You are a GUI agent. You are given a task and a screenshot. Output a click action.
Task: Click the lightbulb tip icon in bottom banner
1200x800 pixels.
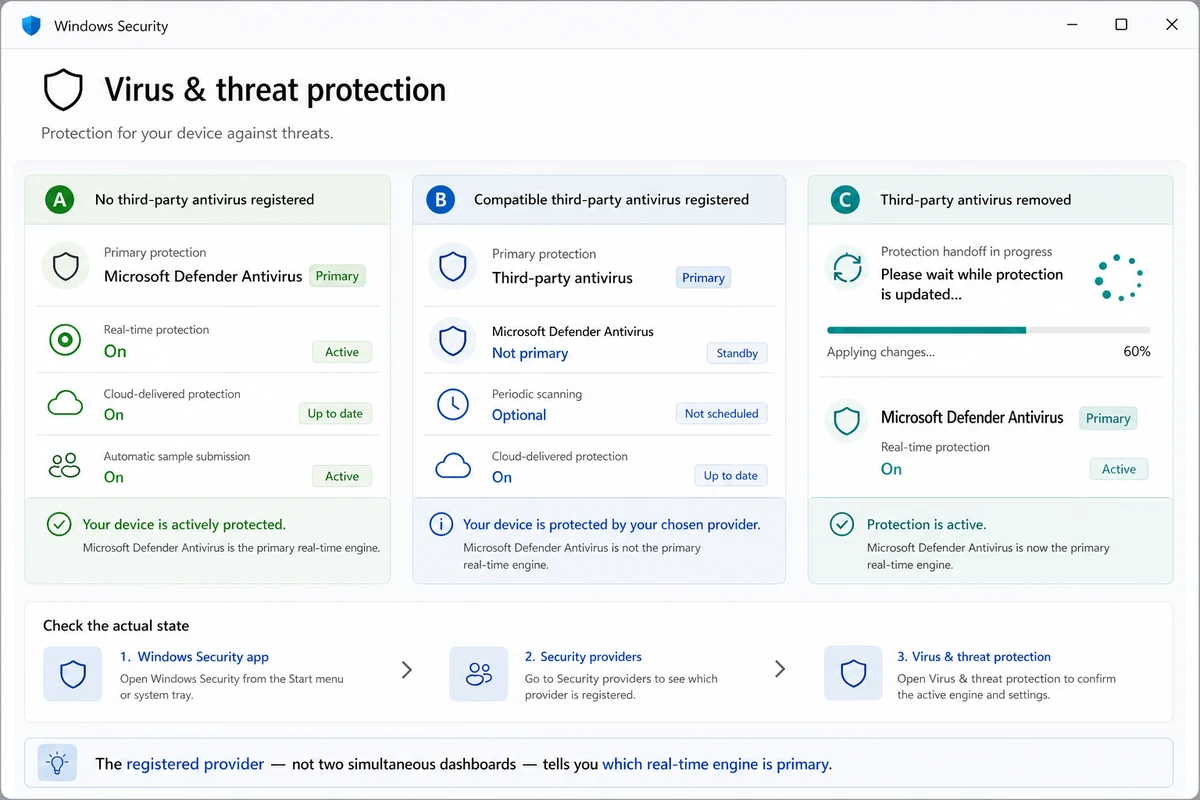57,764
